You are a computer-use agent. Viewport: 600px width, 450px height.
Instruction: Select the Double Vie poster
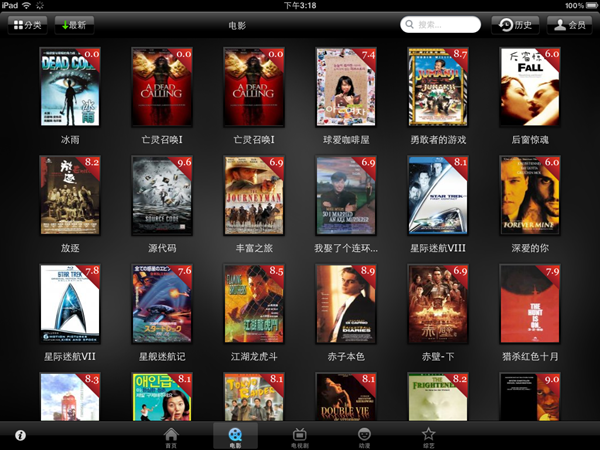click(x=346, y=397)
